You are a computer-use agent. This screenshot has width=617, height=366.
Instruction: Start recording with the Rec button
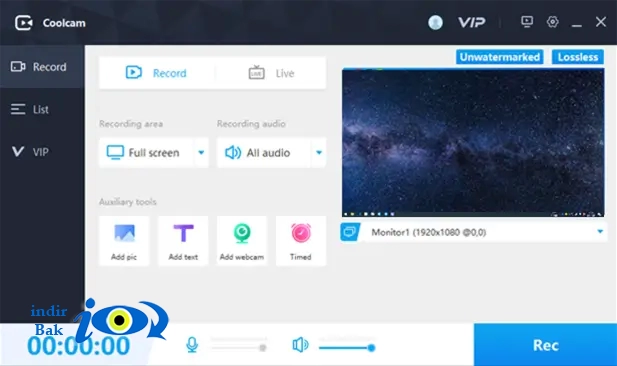click(545, 345)
